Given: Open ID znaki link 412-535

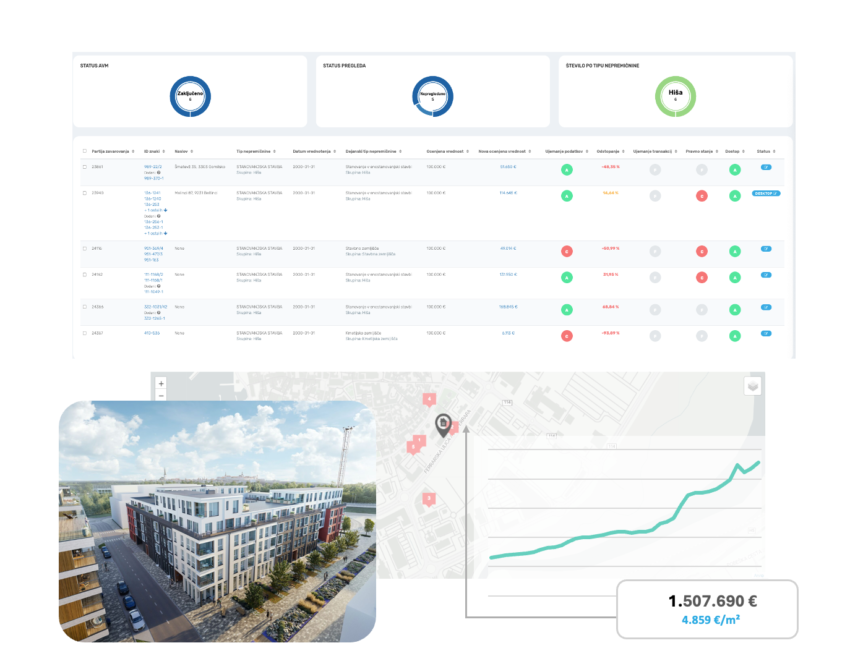Looking at the screenshot, I should (x=153, y=333).
